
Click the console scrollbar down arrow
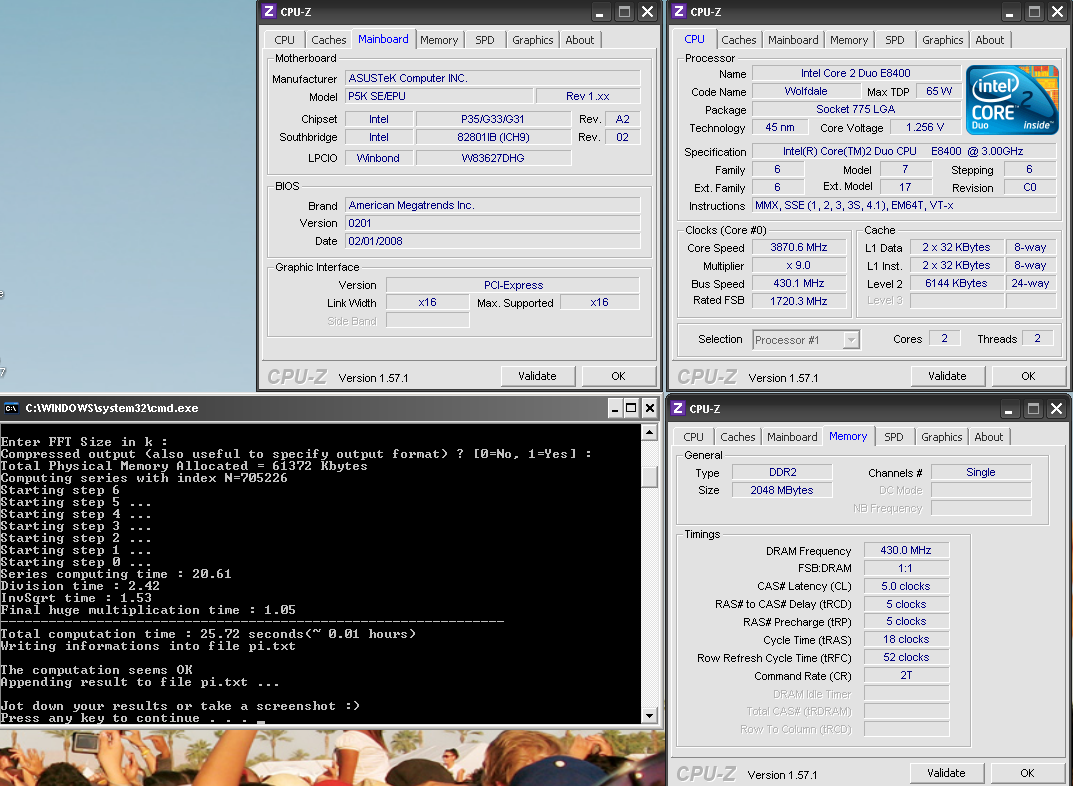(x=649, y=716)
